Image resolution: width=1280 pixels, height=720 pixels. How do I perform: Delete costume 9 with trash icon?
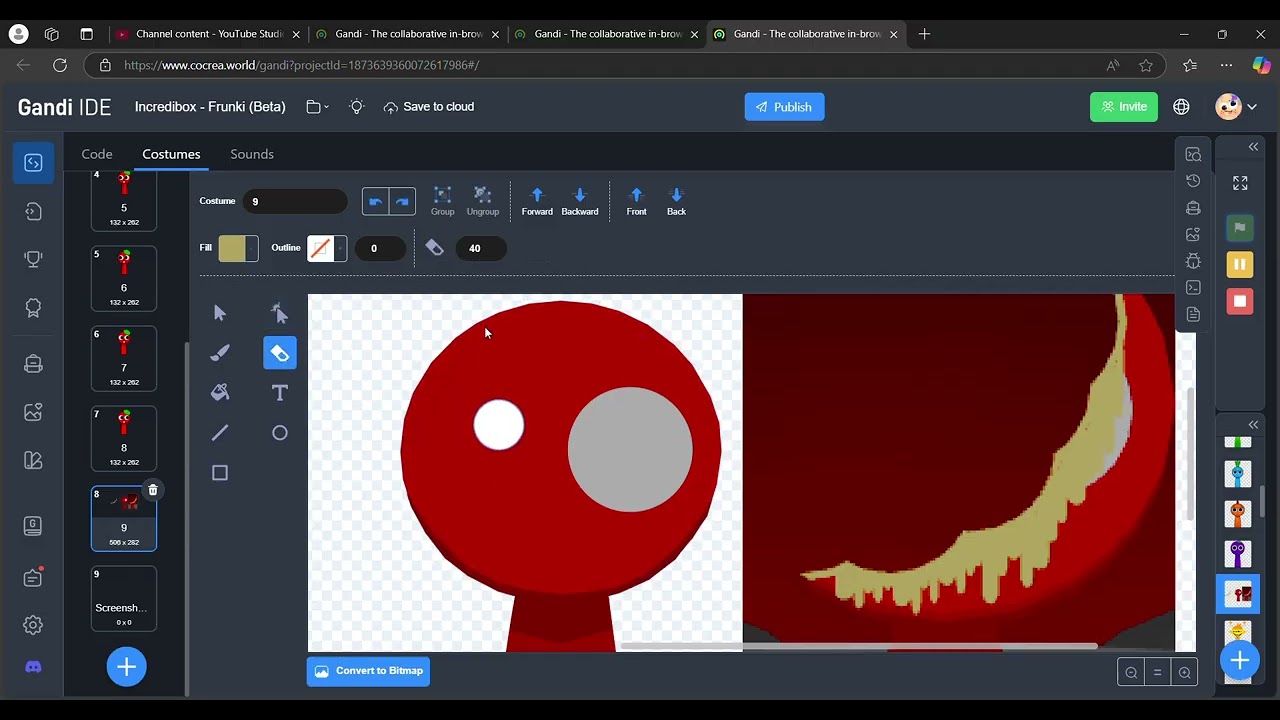[153, 490]
